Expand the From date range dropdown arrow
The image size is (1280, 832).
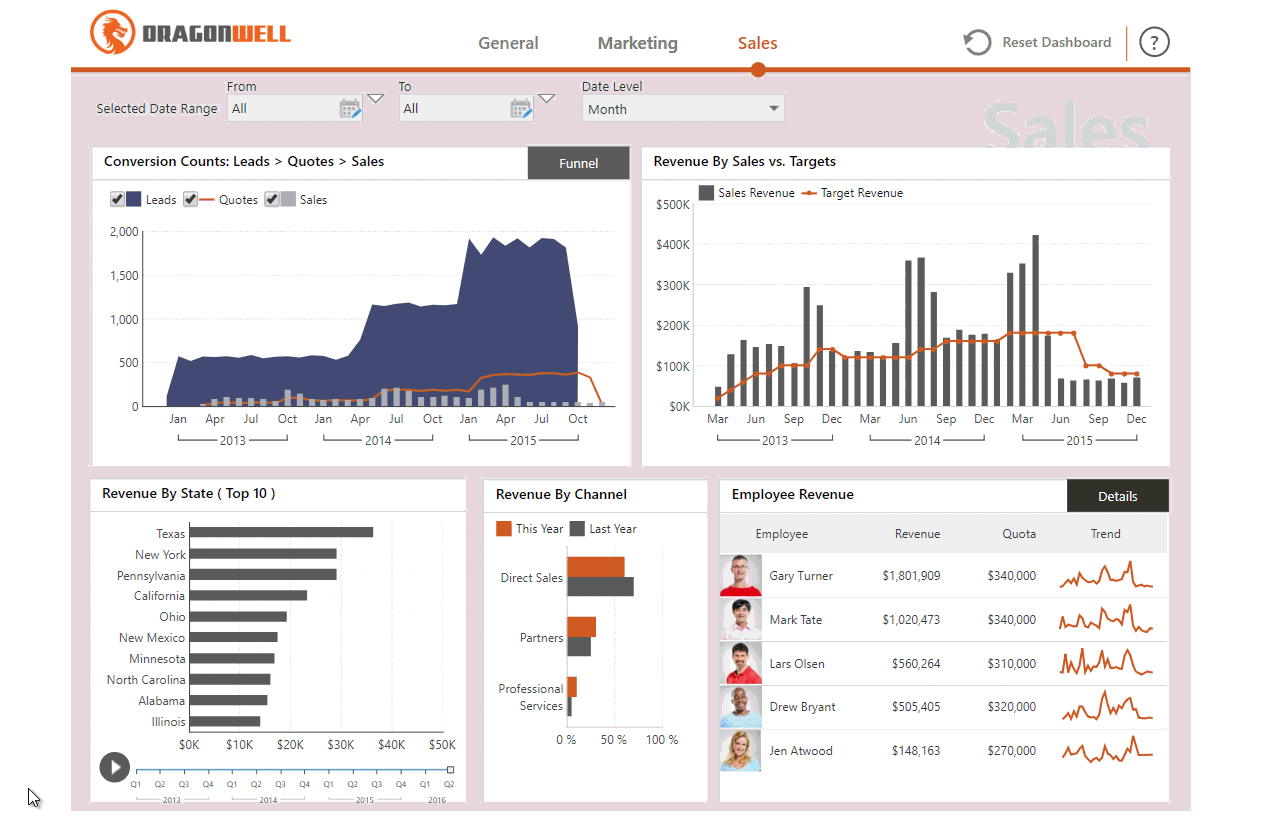coord(375,99)
